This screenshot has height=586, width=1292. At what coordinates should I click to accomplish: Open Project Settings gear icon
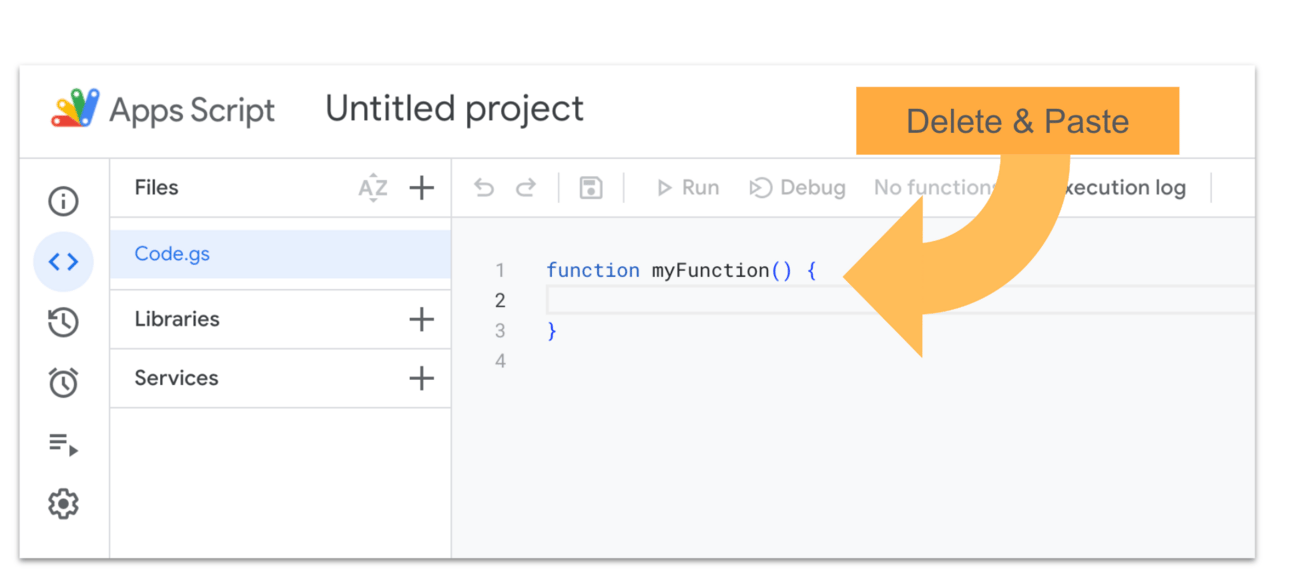tap(63, 503)
